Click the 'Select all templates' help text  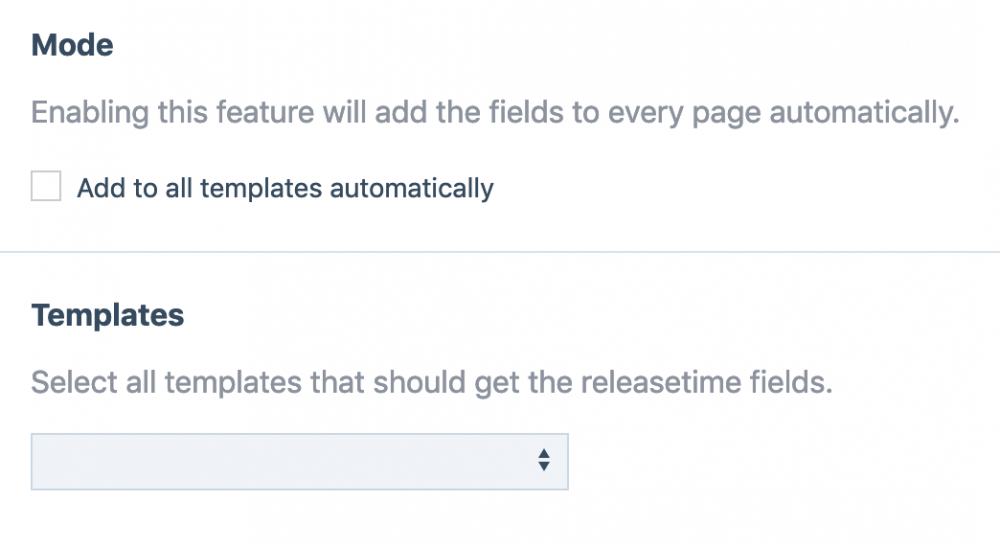click(x=431, y=383)
